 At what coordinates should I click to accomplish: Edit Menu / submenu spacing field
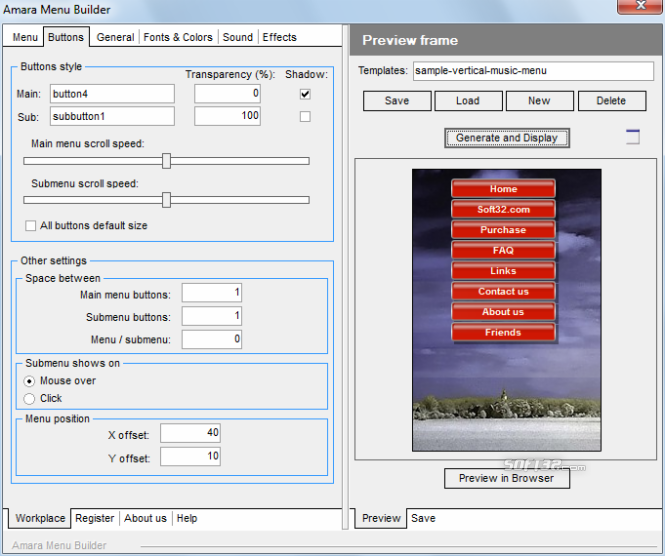212,339
